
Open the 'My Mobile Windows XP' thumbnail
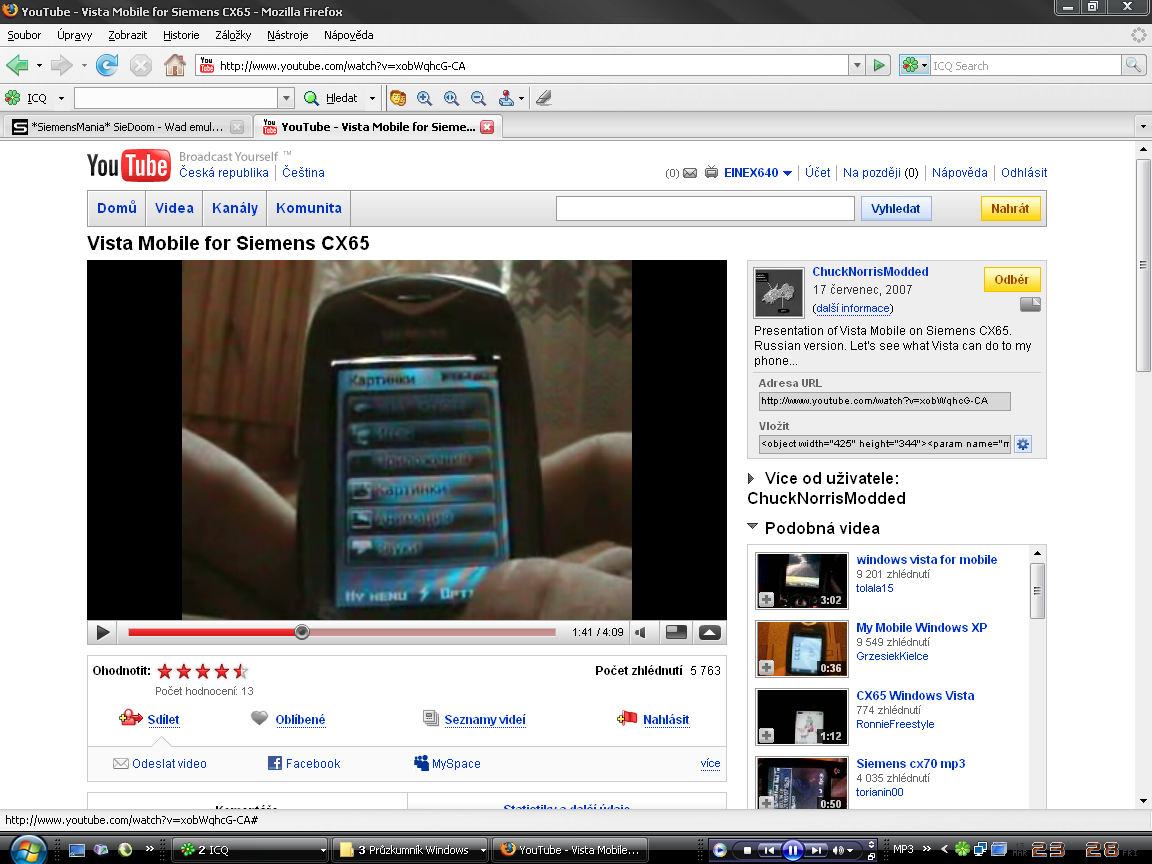coord(802,649)
